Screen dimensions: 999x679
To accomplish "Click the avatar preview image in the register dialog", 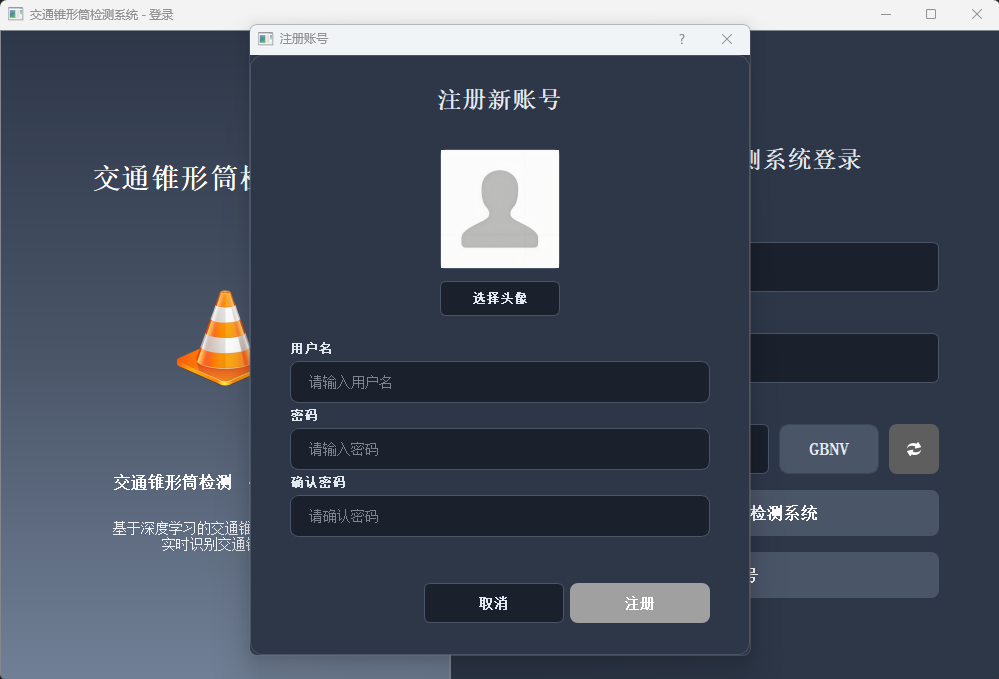I will tap(499, 208).
